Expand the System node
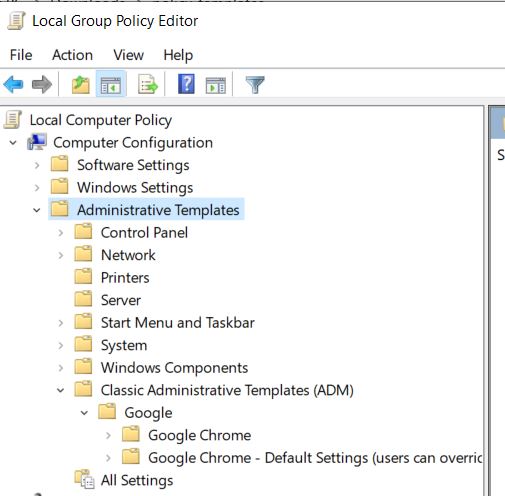This screenshot has height=496, width=505. [61, 345]
